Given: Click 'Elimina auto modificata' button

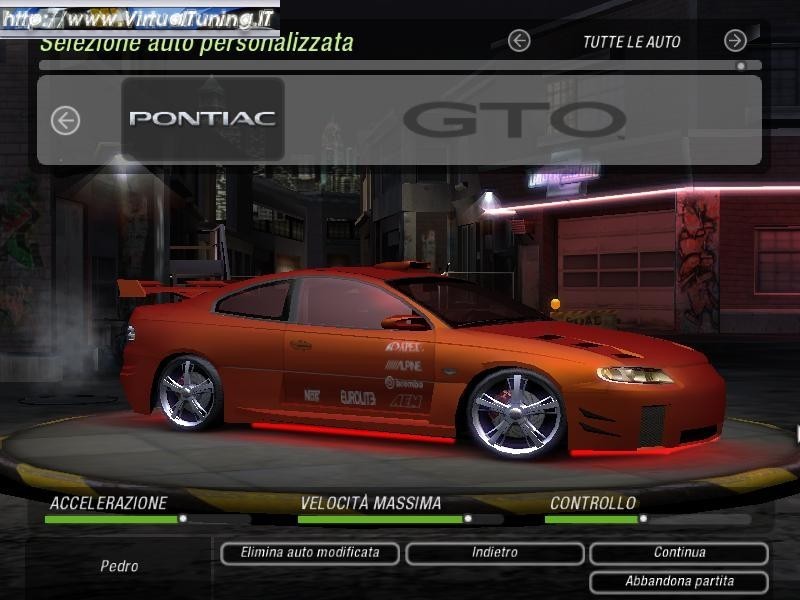Looking at the screenshot, I should pyautogui.click(x=310, y=553).
